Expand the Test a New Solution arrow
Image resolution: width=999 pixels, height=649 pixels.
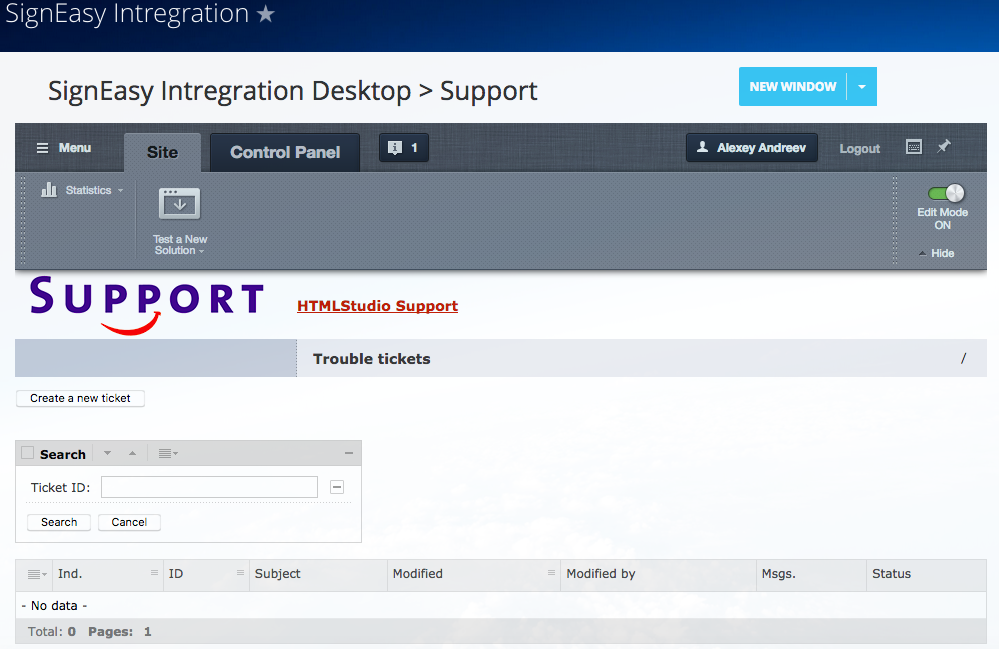coord(201,251)
